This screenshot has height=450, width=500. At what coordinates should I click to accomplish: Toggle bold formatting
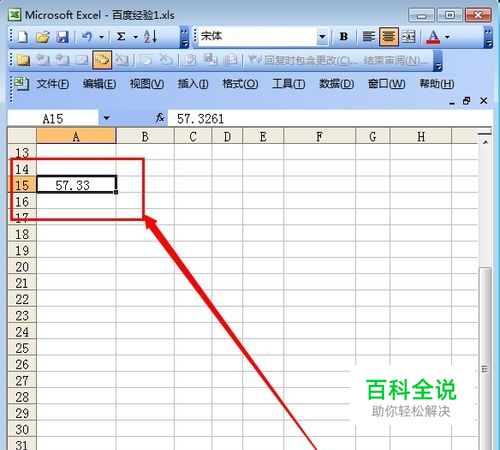click(344, 36)
